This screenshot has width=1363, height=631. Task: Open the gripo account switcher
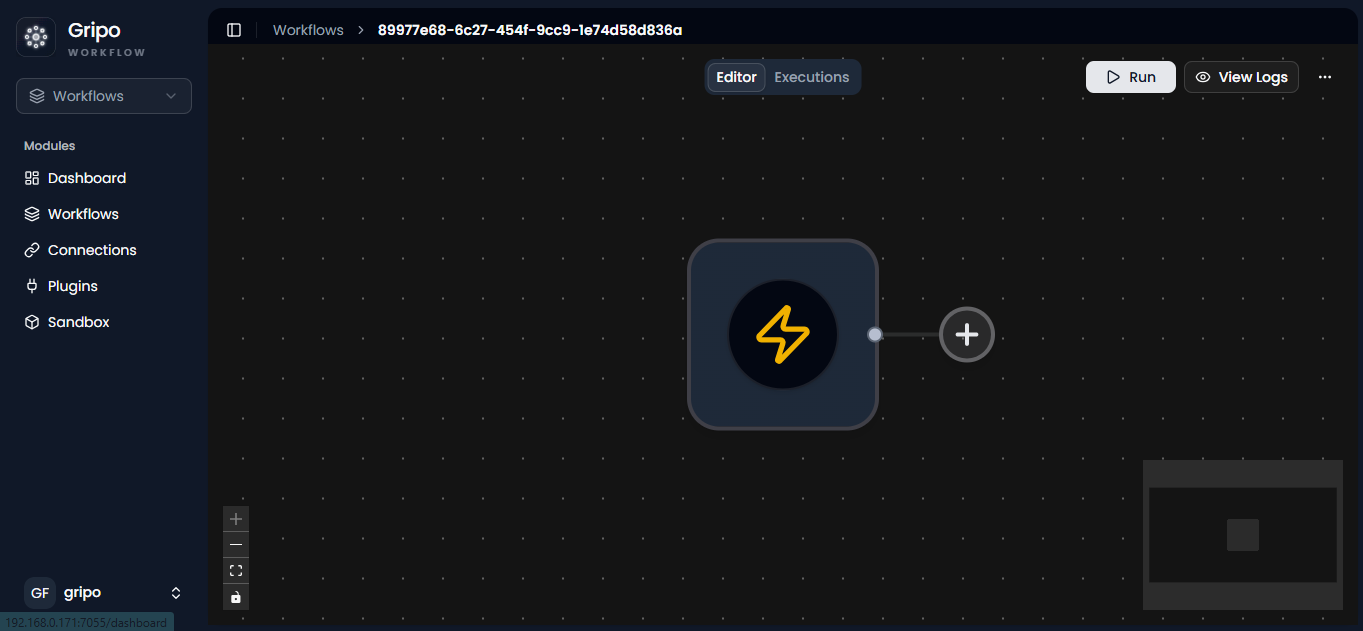click(104, 593)
